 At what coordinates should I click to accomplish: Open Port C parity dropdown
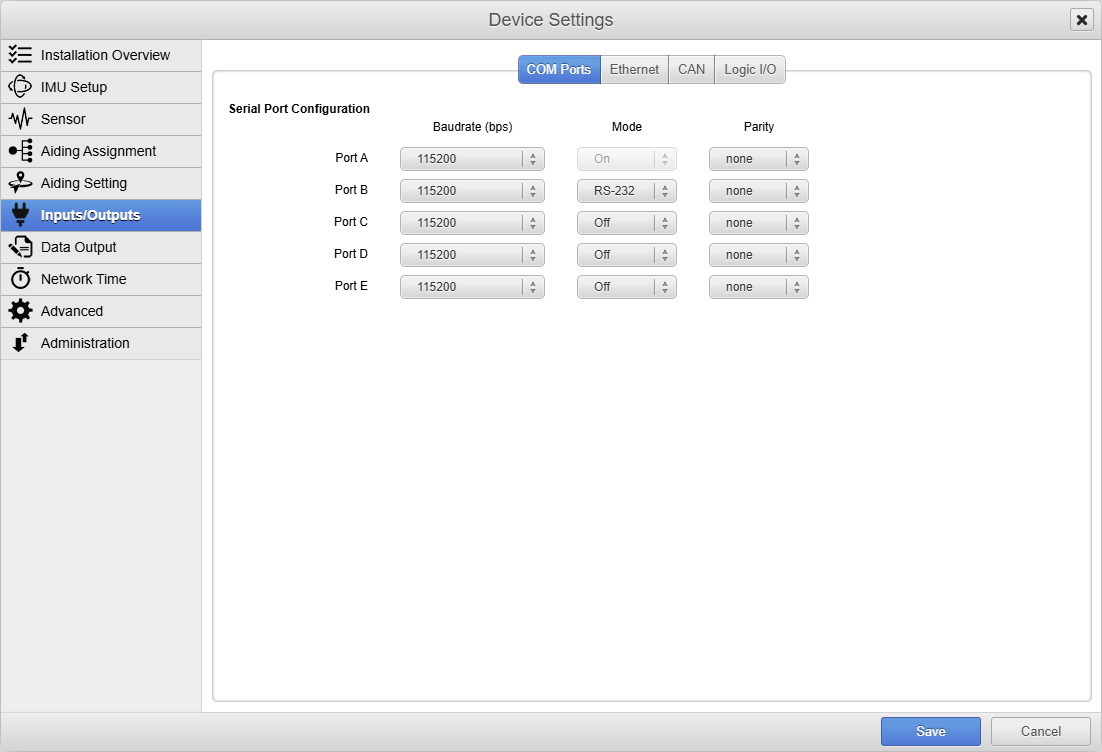click(758, 223)
